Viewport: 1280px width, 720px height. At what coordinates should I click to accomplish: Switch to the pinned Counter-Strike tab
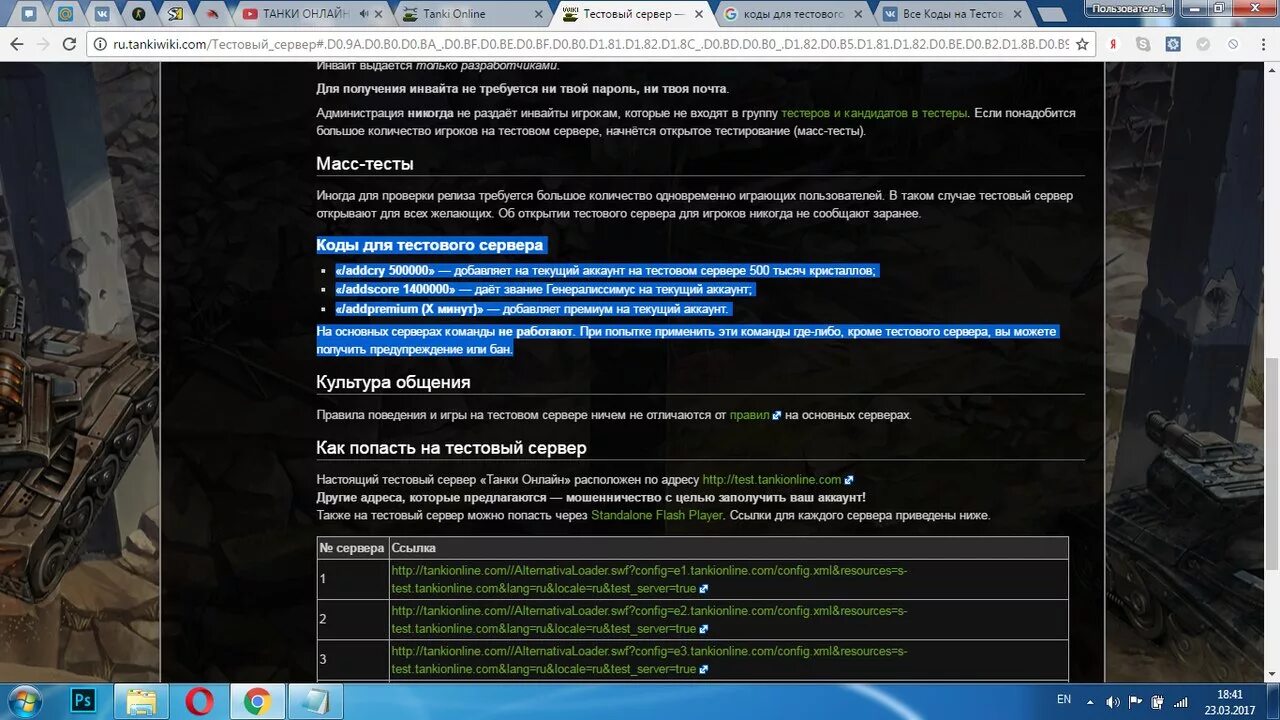pos(138,14)
